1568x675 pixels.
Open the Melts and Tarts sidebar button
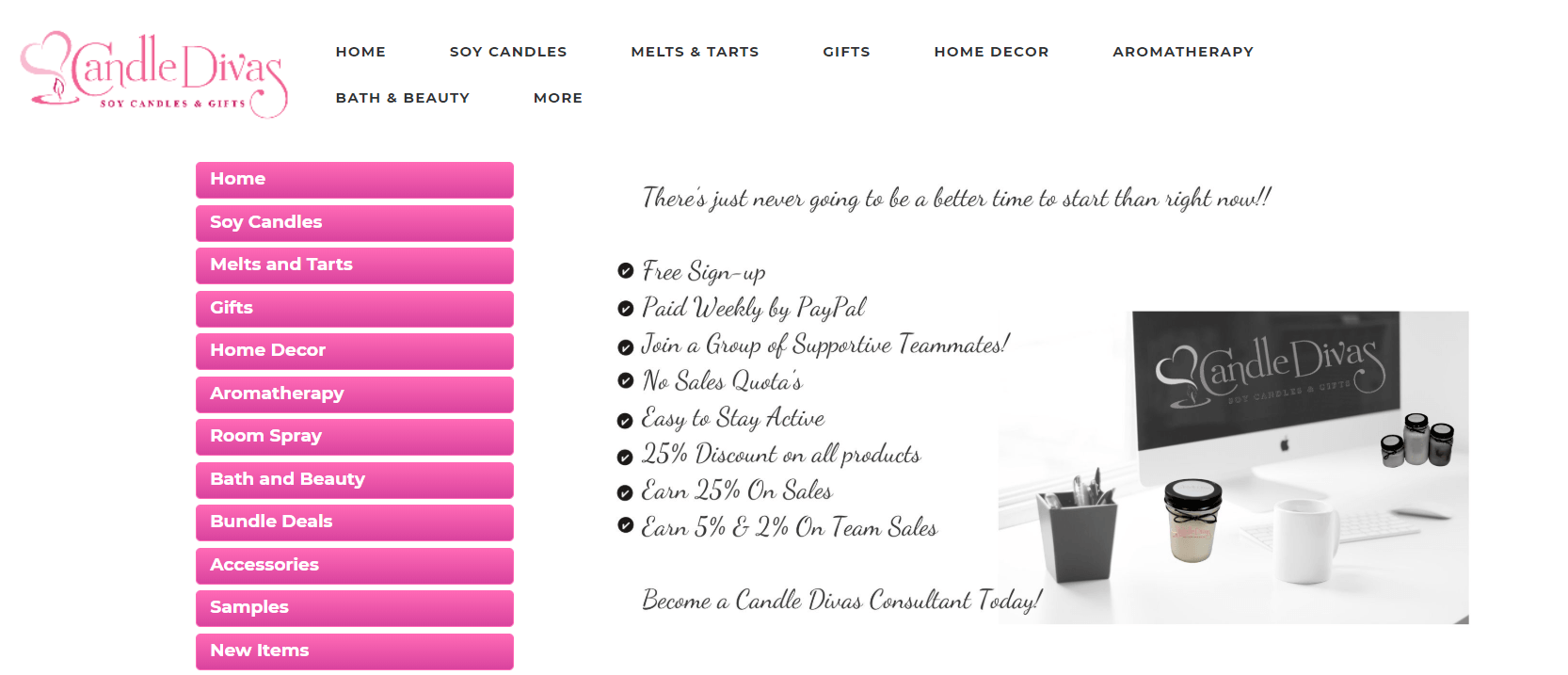pyautogui.click(x=355, y=265)
